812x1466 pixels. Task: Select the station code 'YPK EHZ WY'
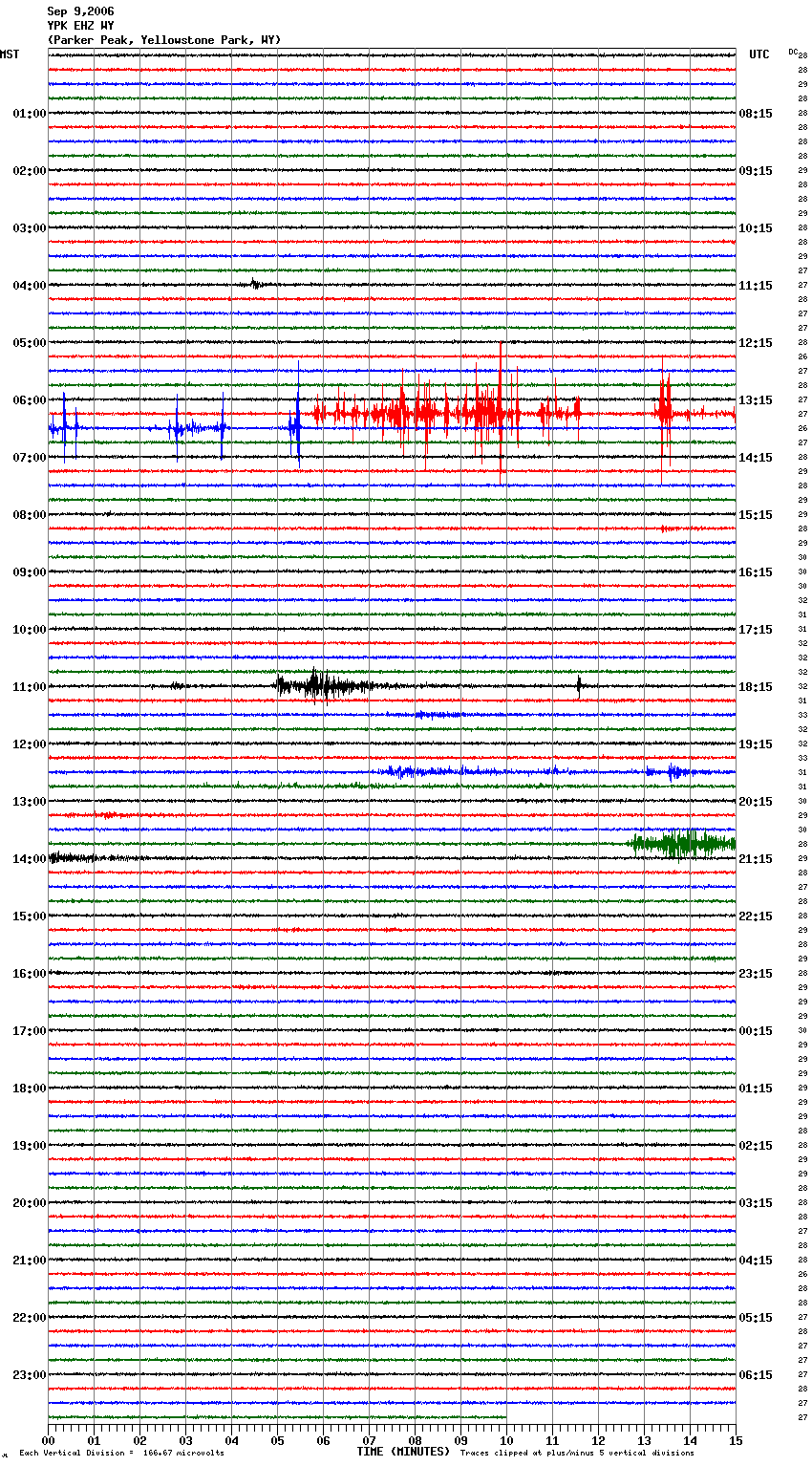[x=80, y=26]
